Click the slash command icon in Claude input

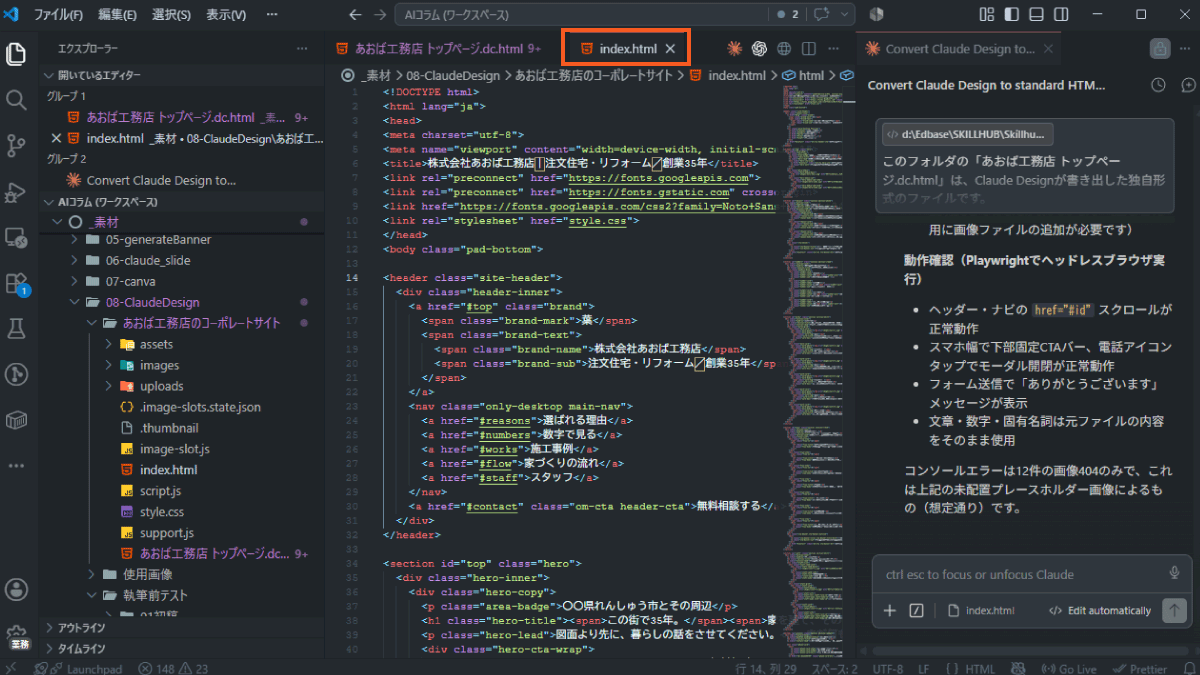coord(916,610)
